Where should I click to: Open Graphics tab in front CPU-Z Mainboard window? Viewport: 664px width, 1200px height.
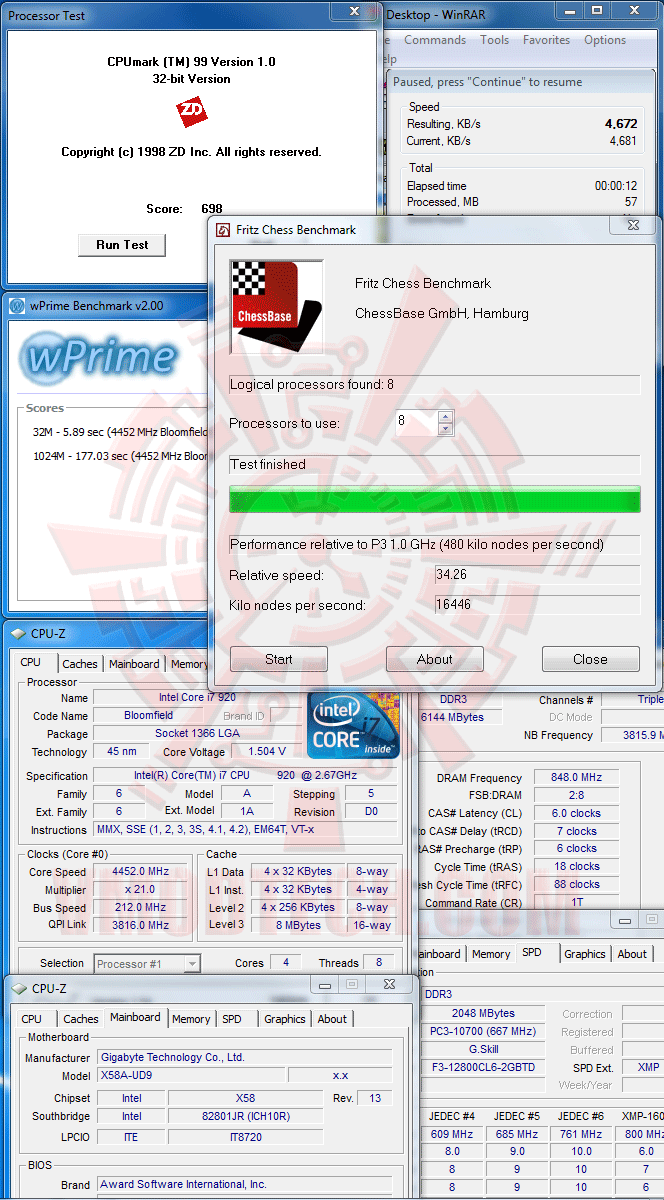click(285, 1019)
